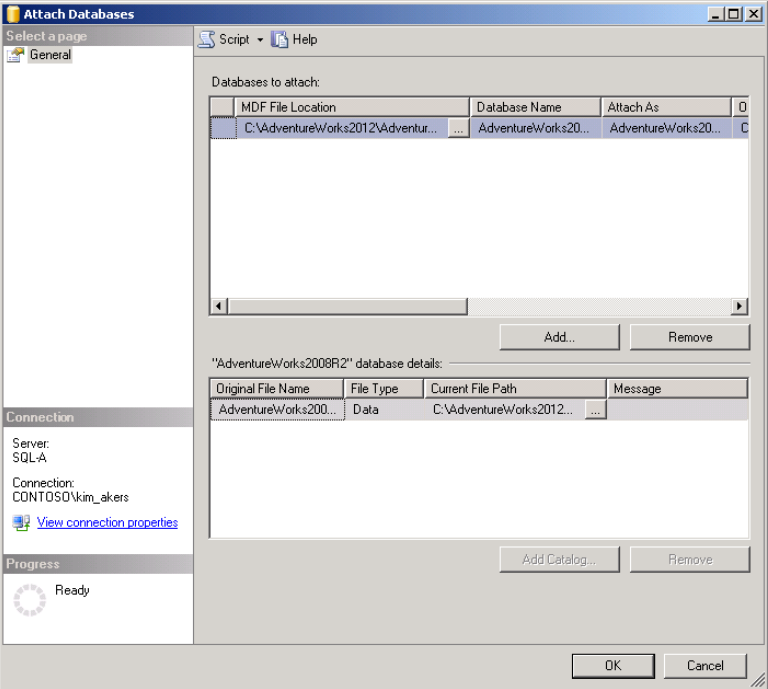Open Help from the toolbar text

pyautogui.click(x=305, y=39)
